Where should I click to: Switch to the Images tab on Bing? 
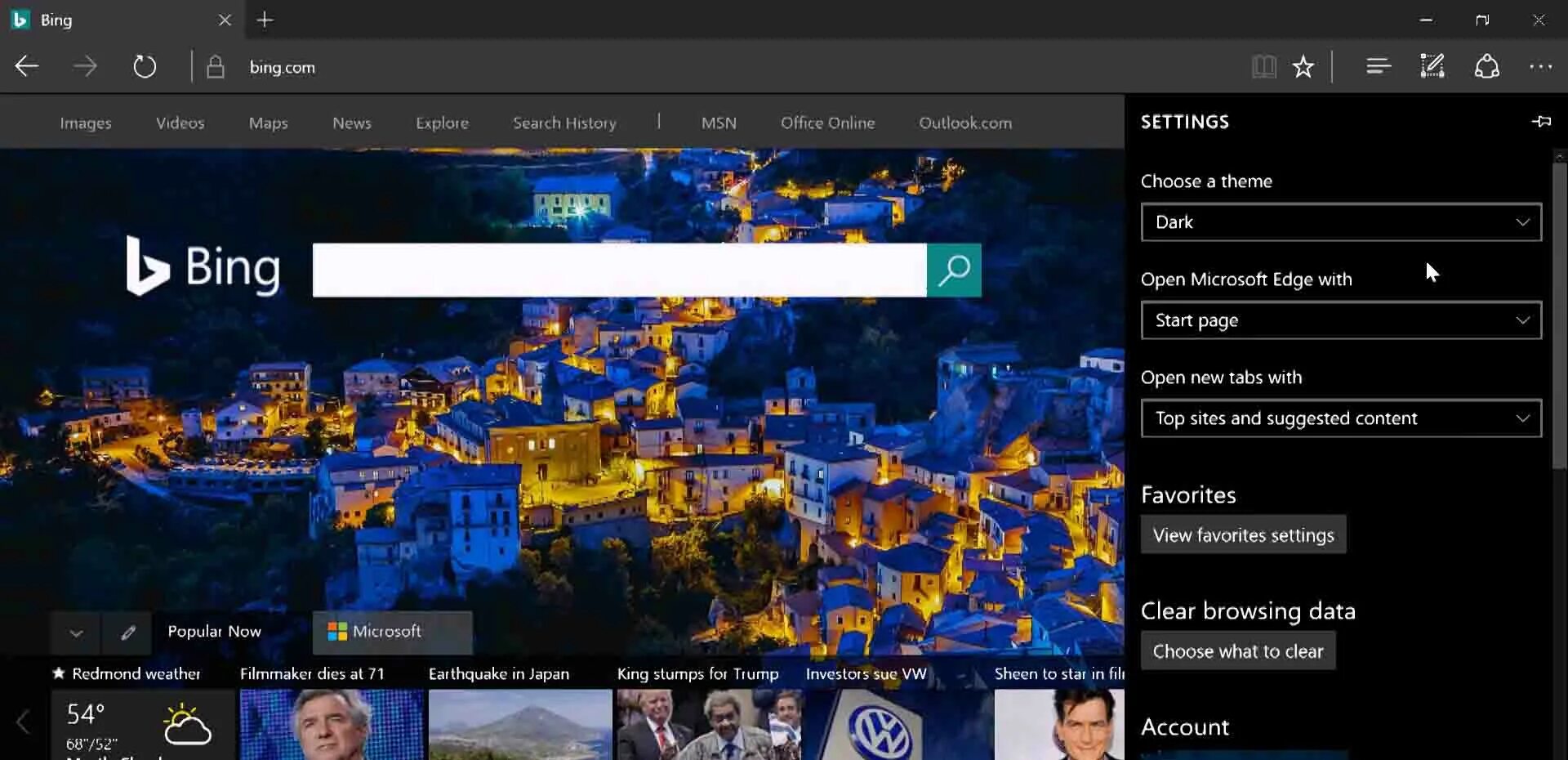point(85,123)
